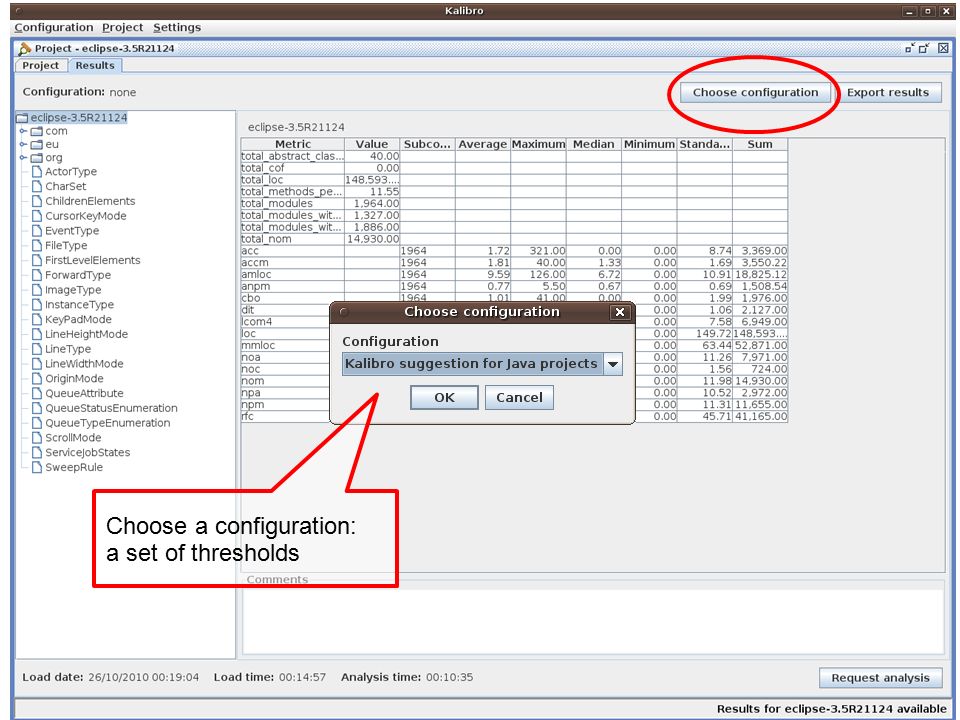960x720 pixels.
Task: Click the QueueAttribute file icon
Action: click(x=37, y=393)
